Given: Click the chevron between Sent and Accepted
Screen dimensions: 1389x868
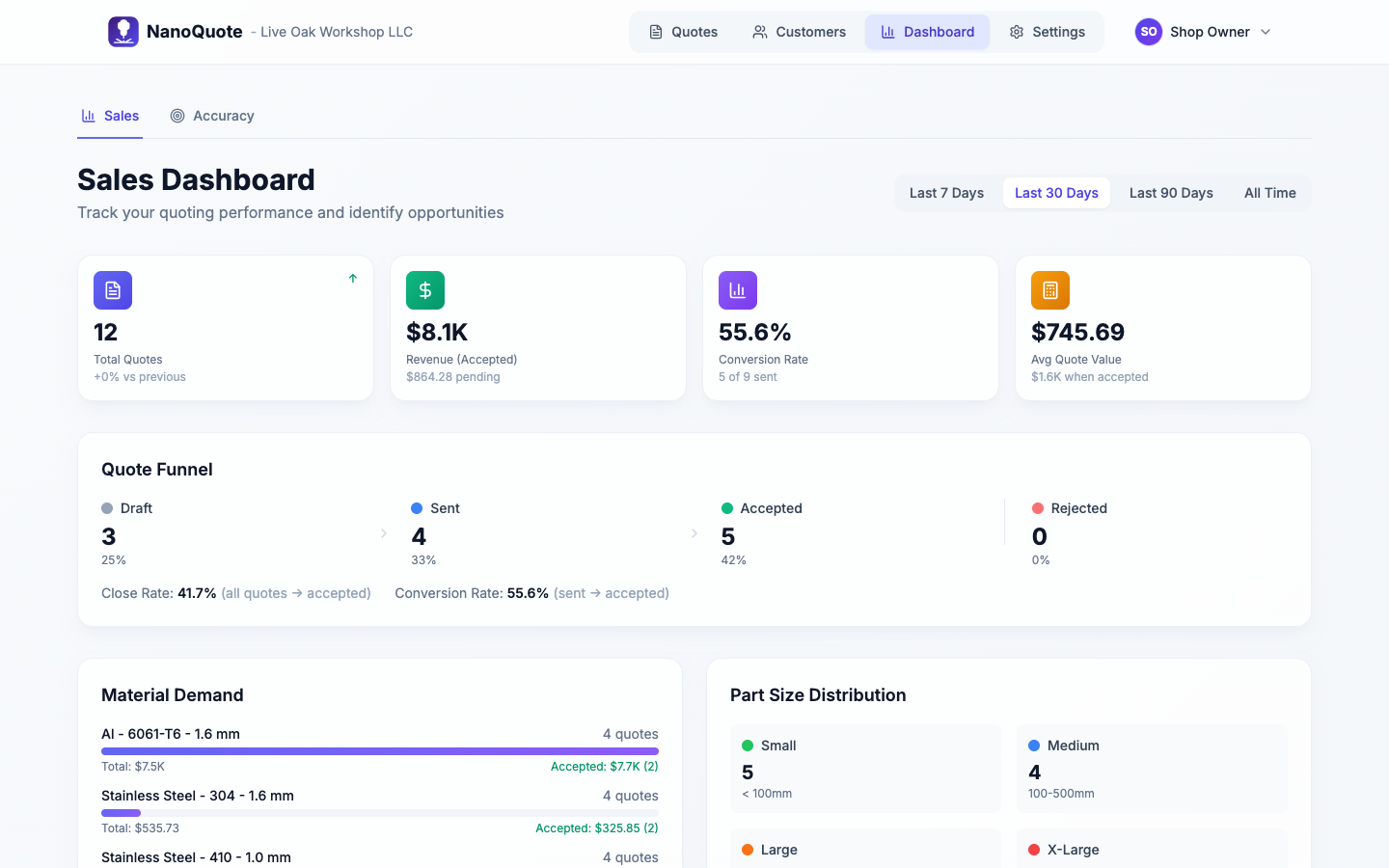Looking at the screenshot, I should (x=694, y=531).
